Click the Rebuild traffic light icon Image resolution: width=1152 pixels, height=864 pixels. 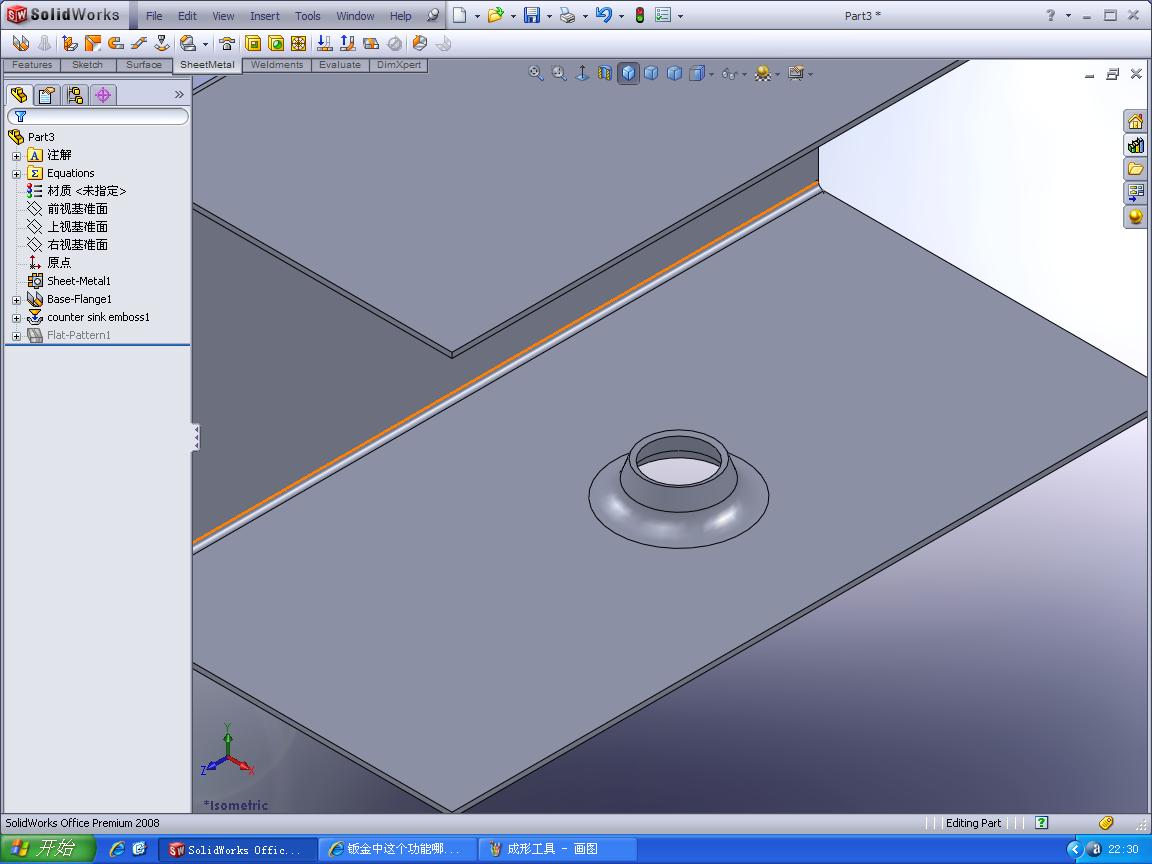pos(640,15)
